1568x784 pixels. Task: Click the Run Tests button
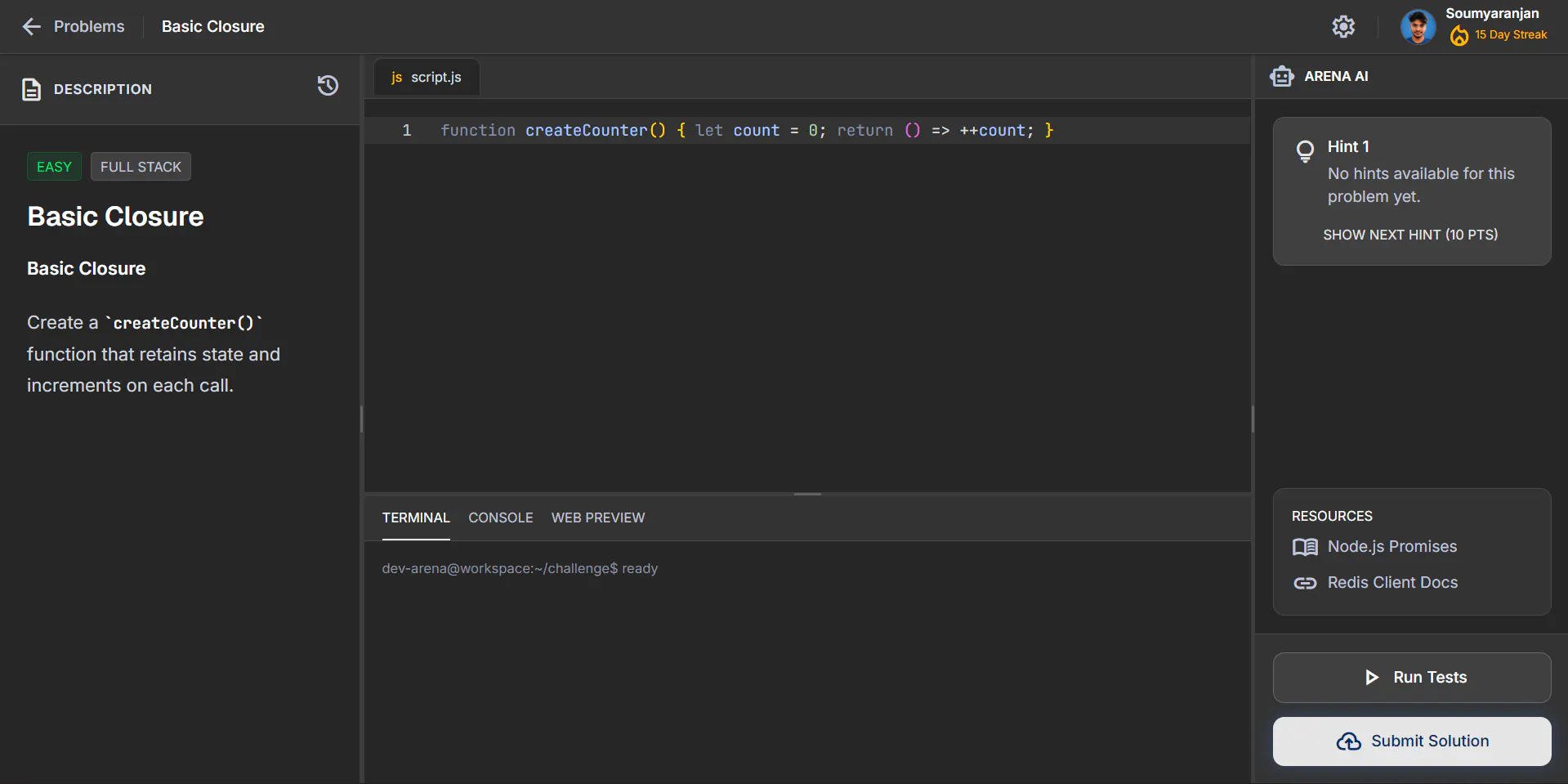click(x=1412, y=678)
